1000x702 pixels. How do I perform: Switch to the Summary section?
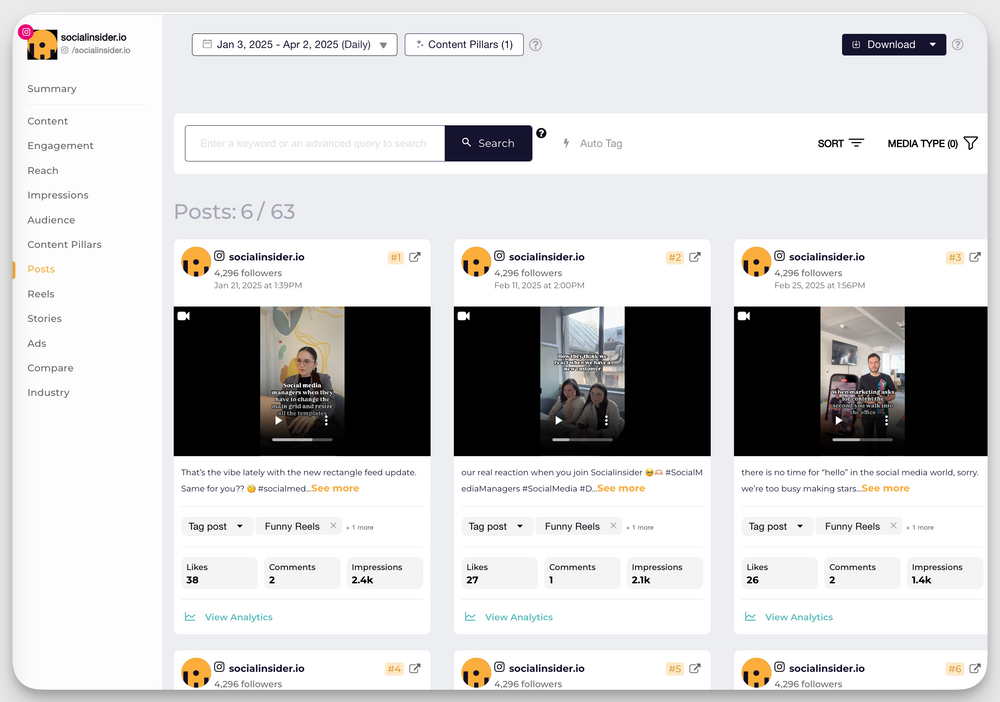tap(51, 89)
